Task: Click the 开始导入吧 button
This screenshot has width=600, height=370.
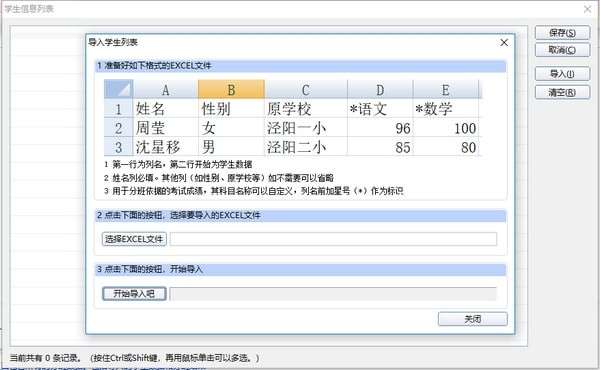Action: [x=134, y=293]
